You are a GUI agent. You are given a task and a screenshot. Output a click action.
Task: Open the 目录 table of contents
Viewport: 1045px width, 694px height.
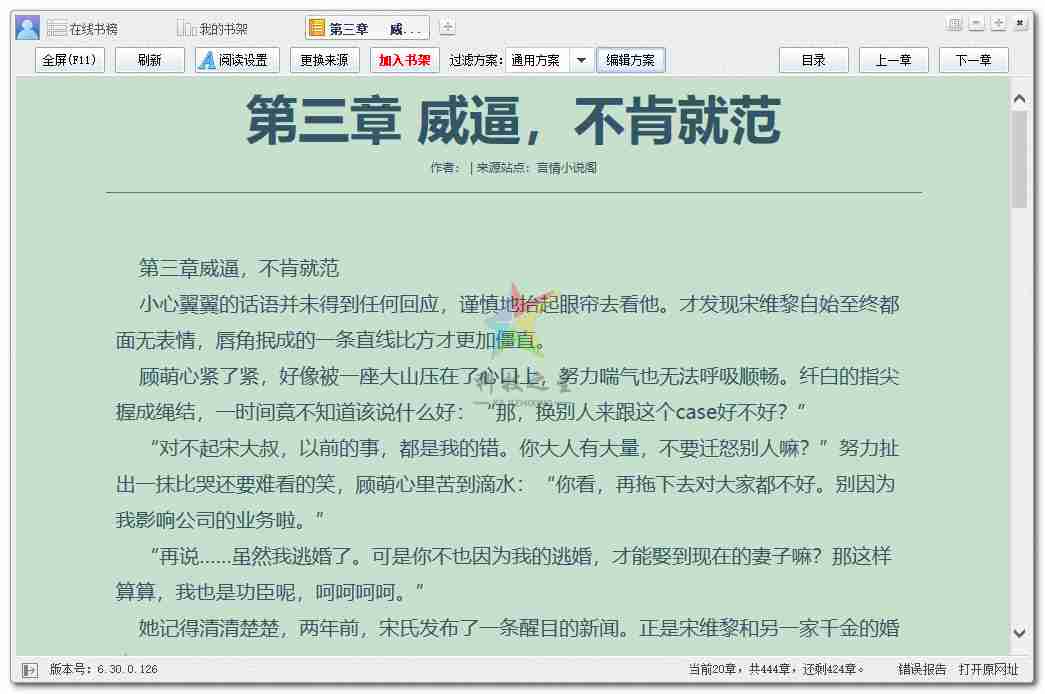813,60
